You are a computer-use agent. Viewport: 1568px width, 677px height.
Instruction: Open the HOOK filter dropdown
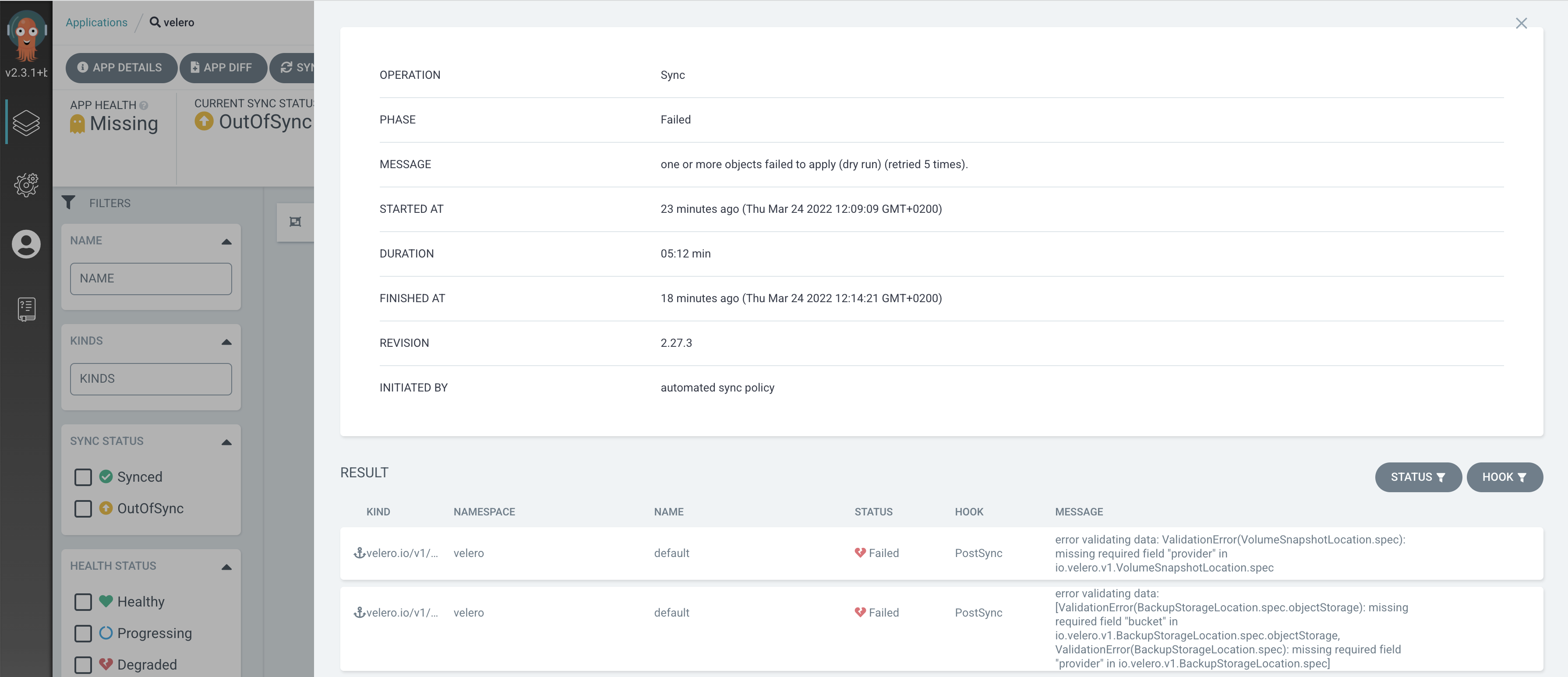click(x=1504, y=477)
